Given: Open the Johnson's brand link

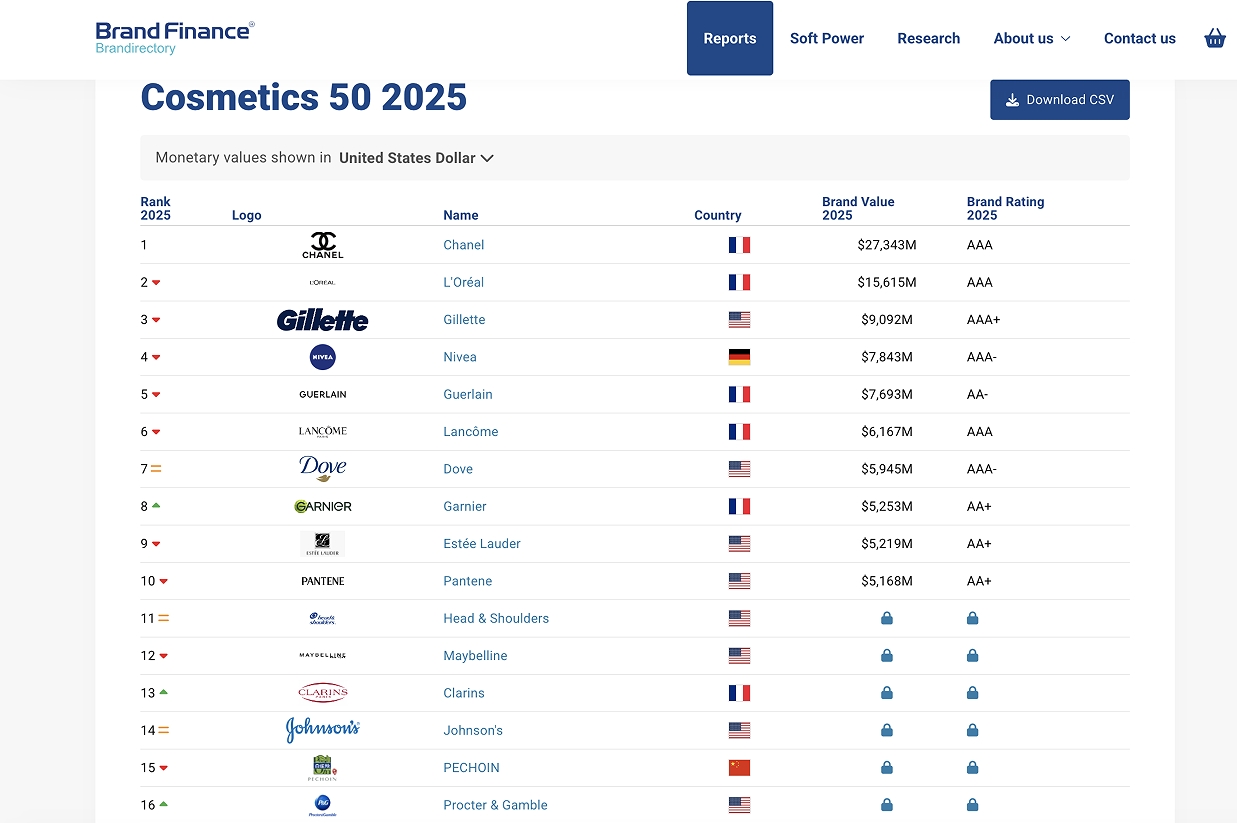Looking at the screenshot, I should click(x=473, y=730).
